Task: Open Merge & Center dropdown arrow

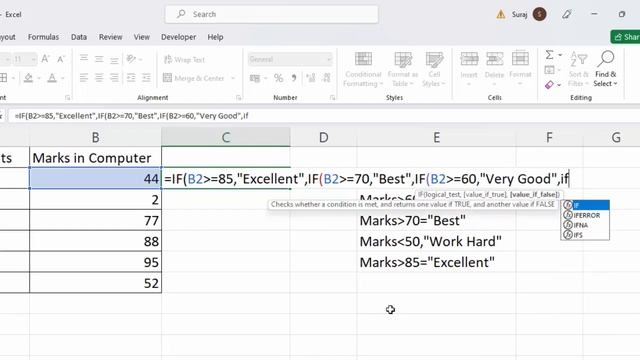Action: click(233, 78)
